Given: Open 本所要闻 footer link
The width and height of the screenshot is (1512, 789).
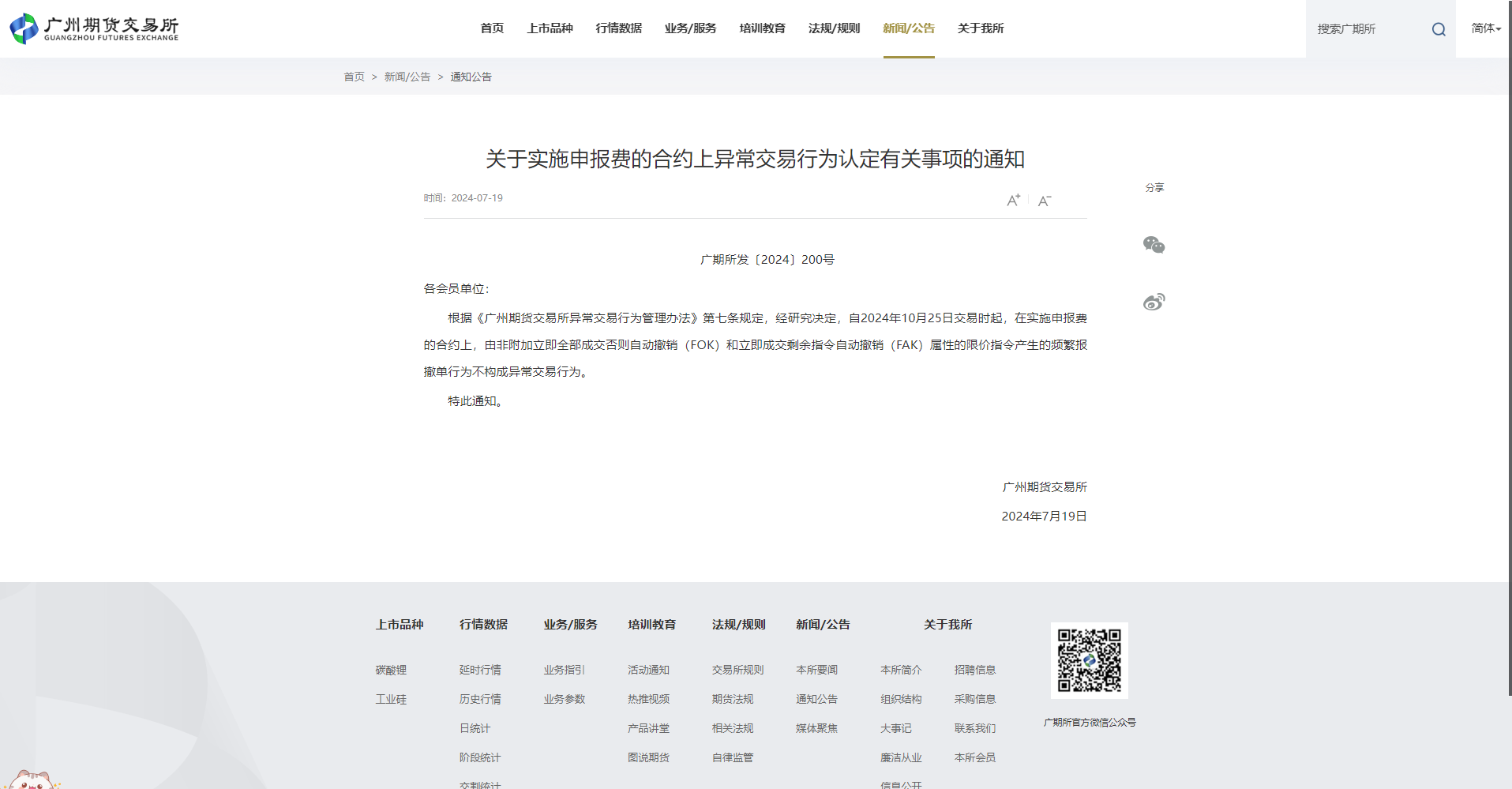Looking at the screenshot, I should click(816, 670).
